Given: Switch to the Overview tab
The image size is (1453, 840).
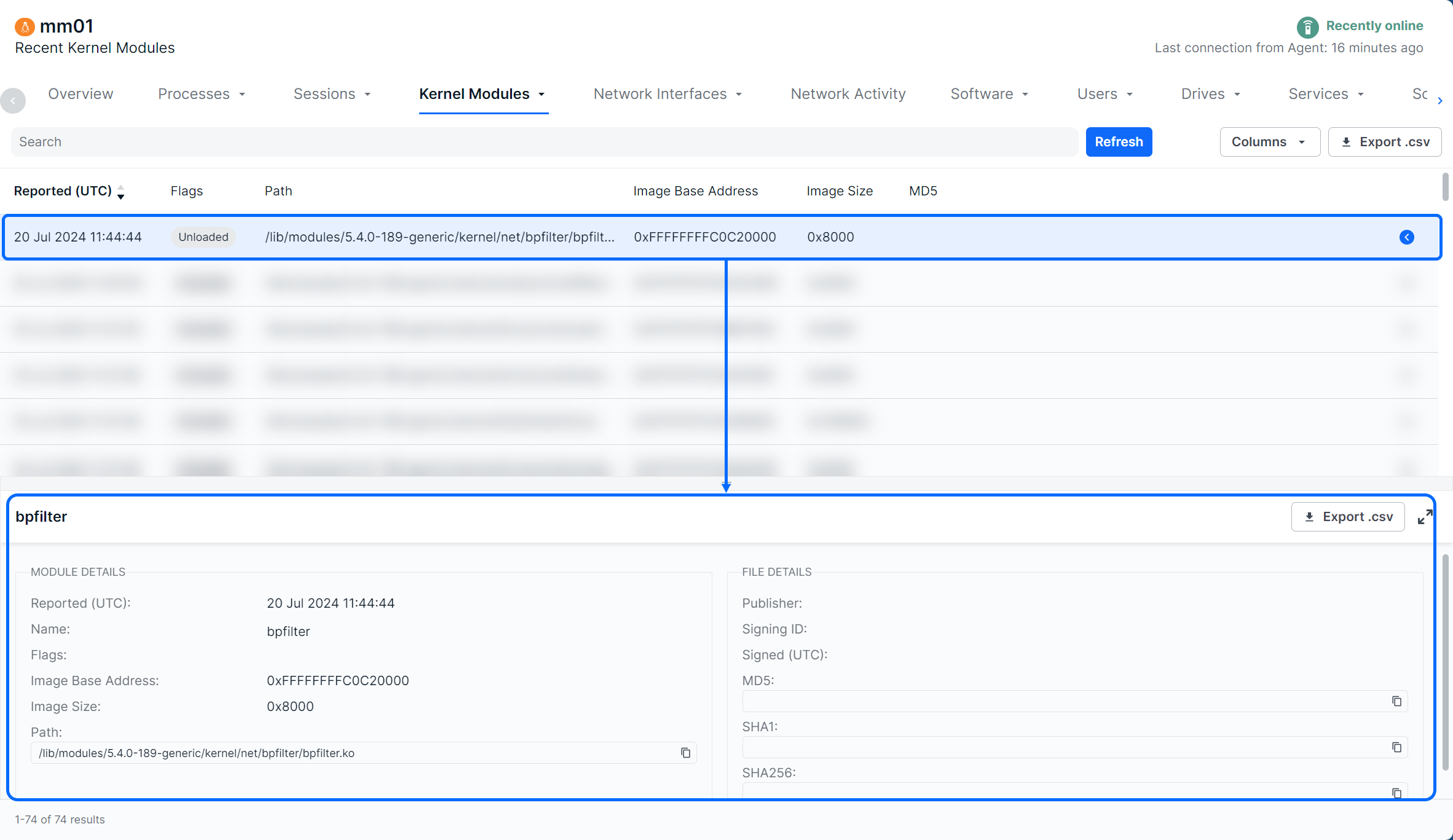Looking at the screenshot, I should pos(81,94).
